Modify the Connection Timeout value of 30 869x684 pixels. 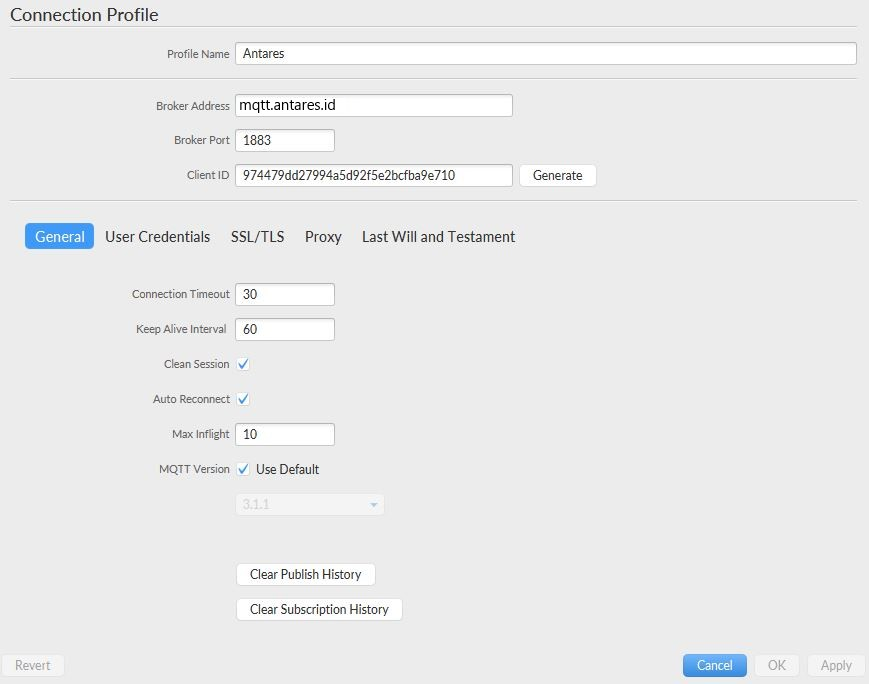(285, 294)
